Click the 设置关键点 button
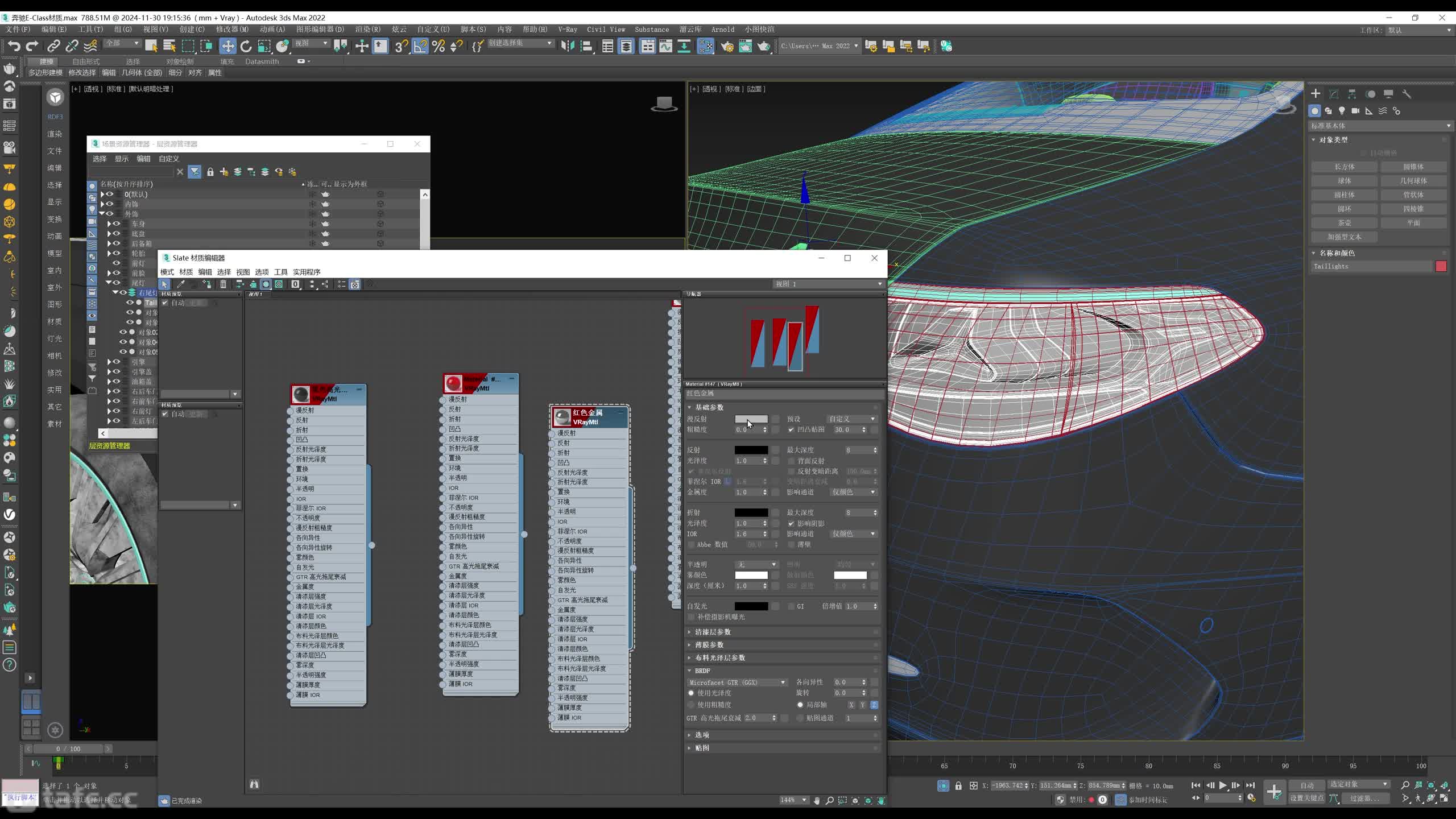This screenshot has width=1456, height=819. 1306,798
